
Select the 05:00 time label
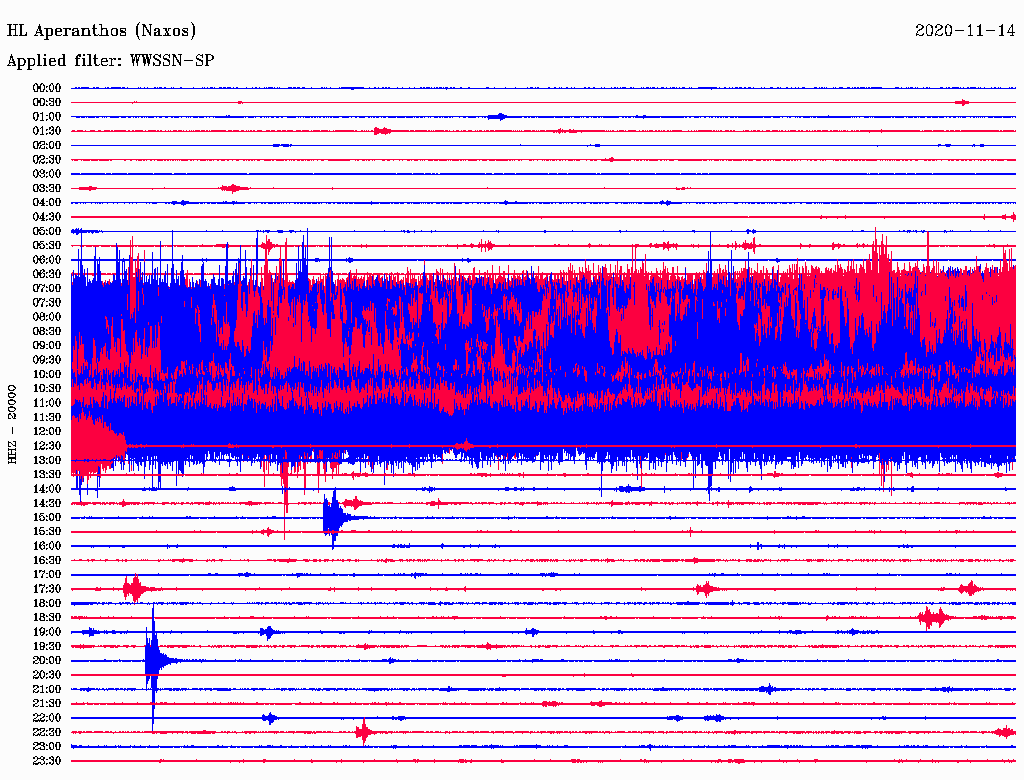[x=47, y=231]
